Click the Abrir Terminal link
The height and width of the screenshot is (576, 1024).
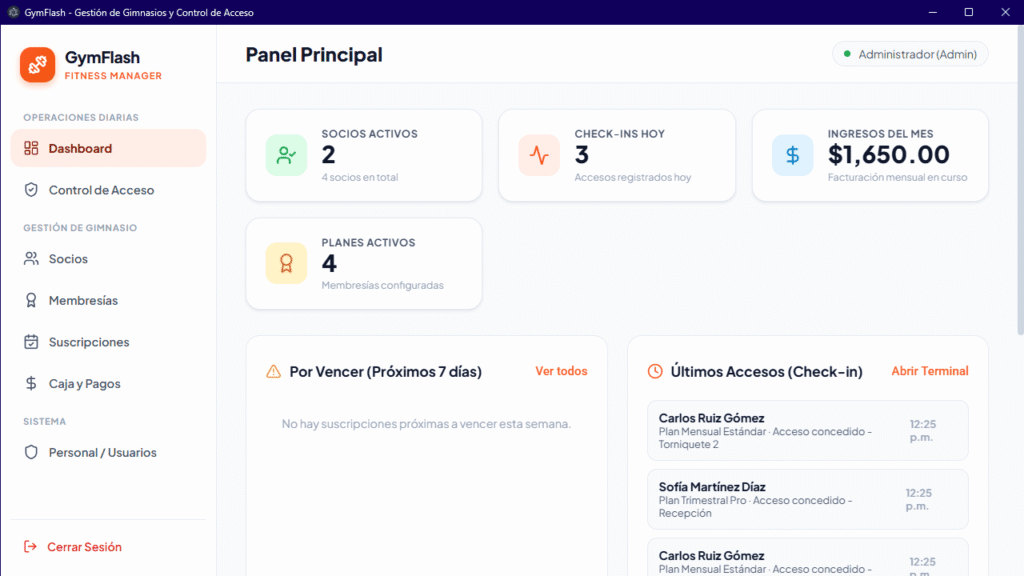(930, 371)
